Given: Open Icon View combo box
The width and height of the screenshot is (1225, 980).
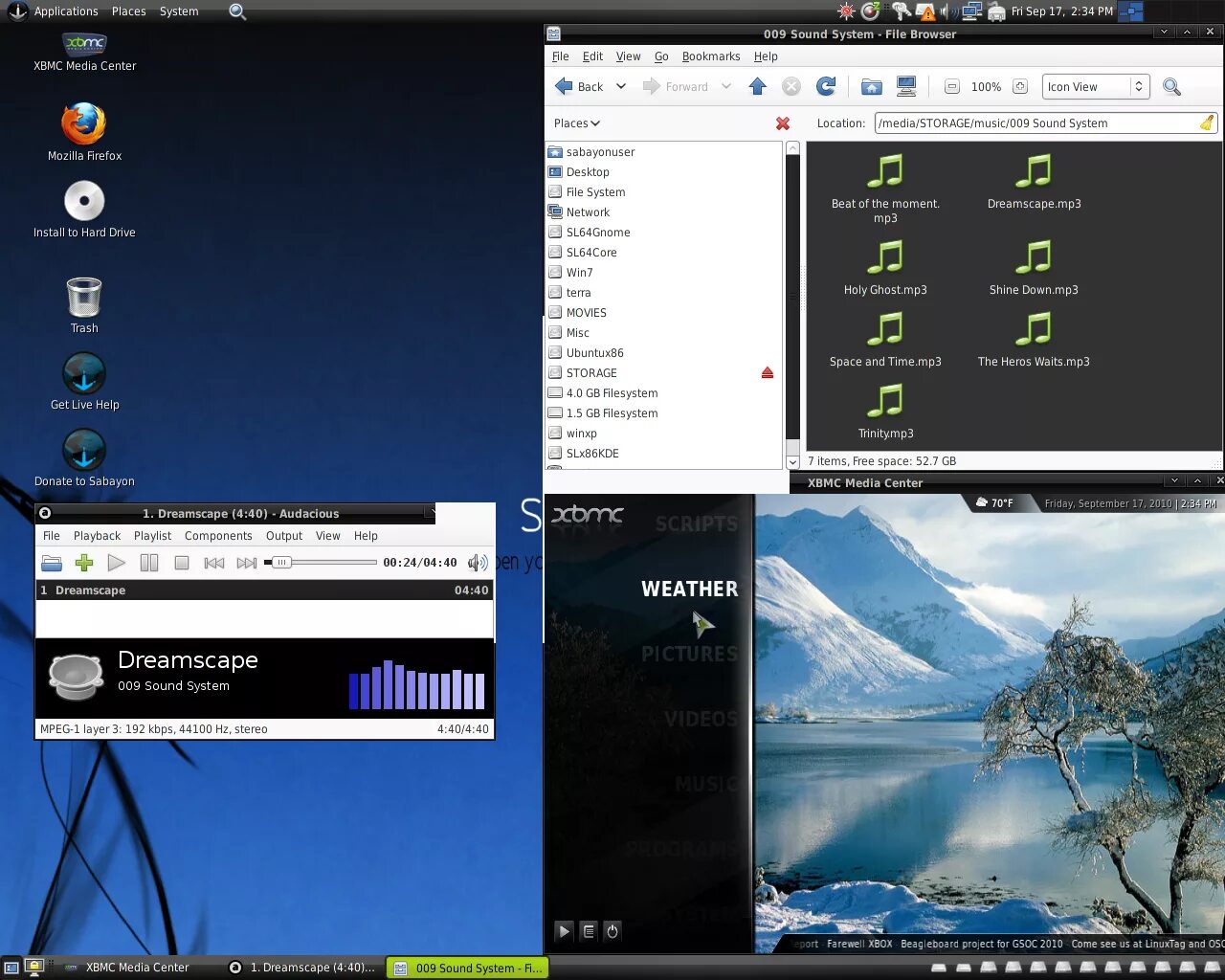Looking at the screenshot, I should [1095, 87].
